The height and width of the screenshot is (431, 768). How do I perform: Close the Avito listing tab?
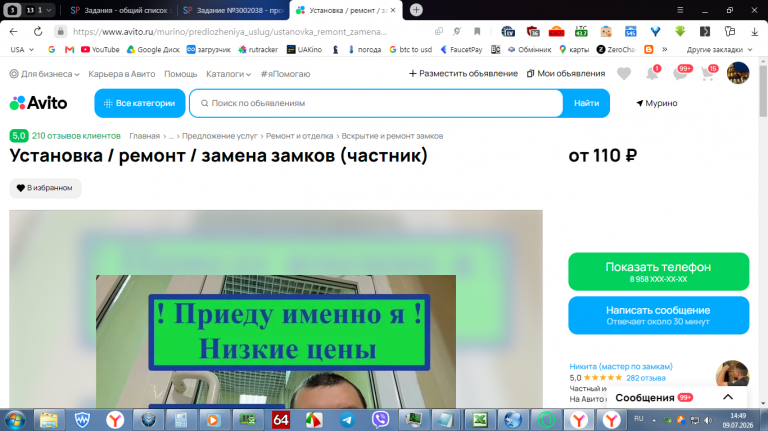tap(393, 10)
